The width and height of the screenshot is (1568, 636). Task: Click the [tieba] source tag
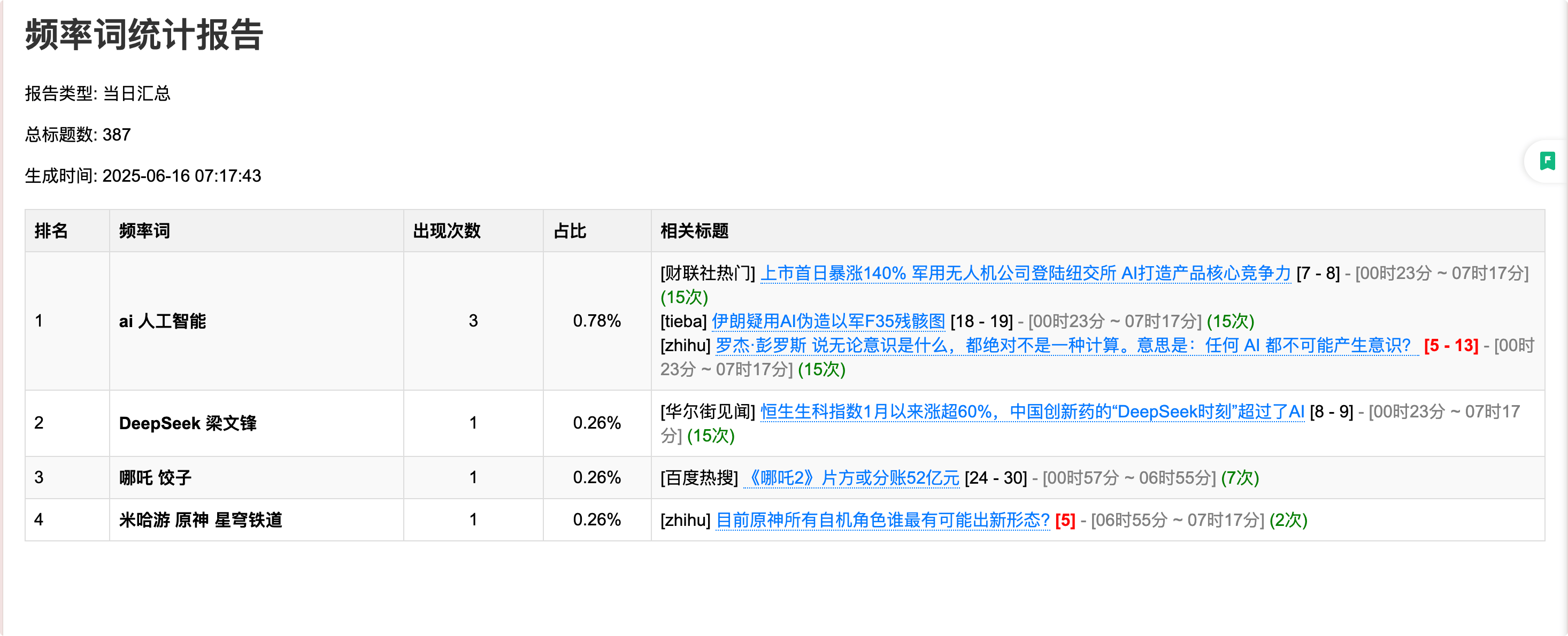(683, 321)
